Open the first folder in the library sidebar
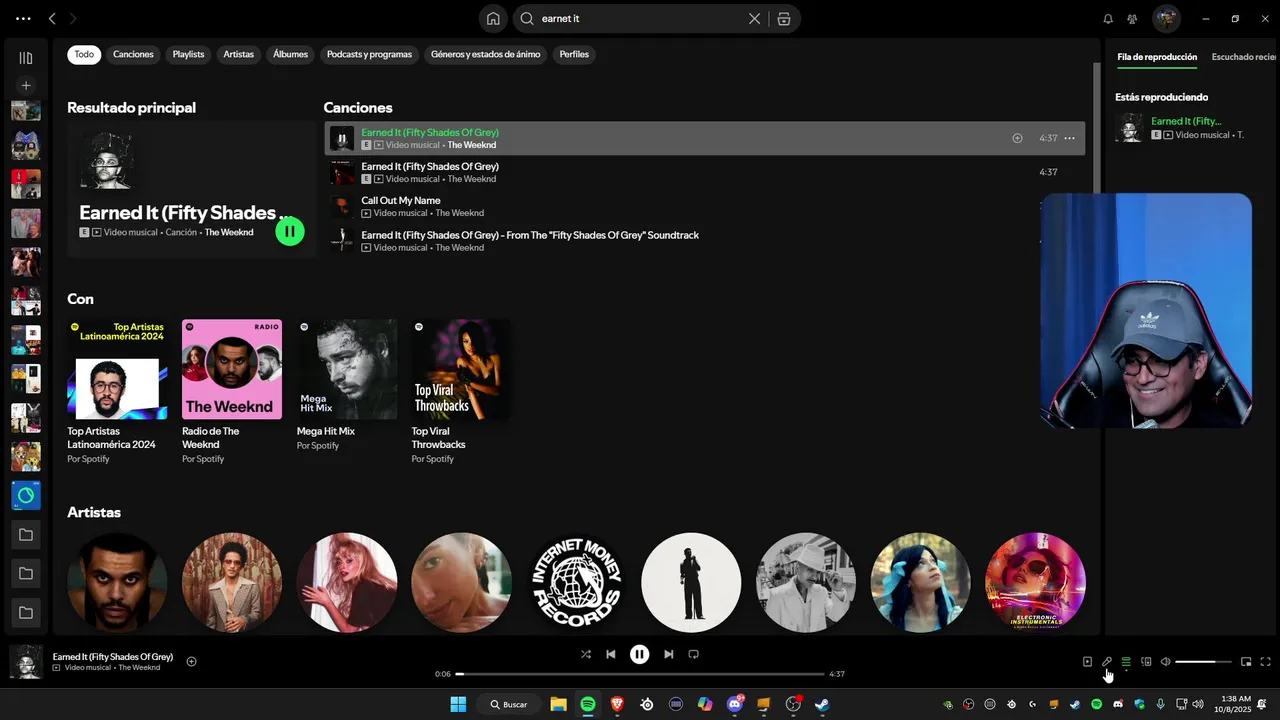1280x720 pixels. 26,535
